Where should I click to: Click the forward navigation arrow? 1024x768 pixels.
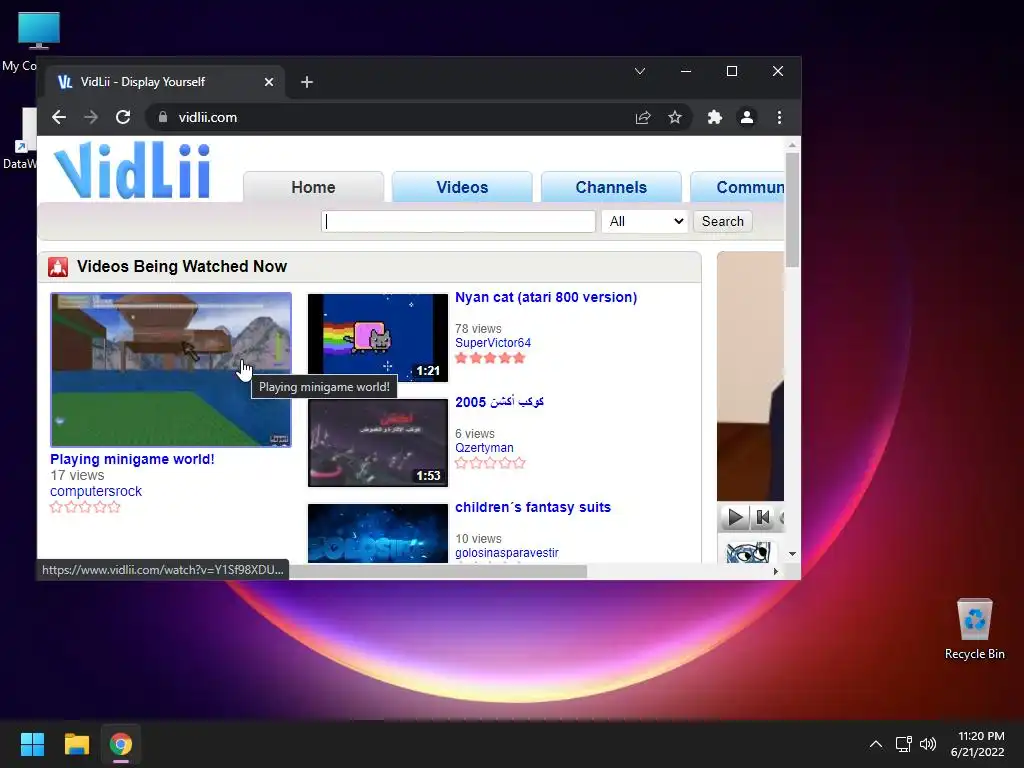91,118
